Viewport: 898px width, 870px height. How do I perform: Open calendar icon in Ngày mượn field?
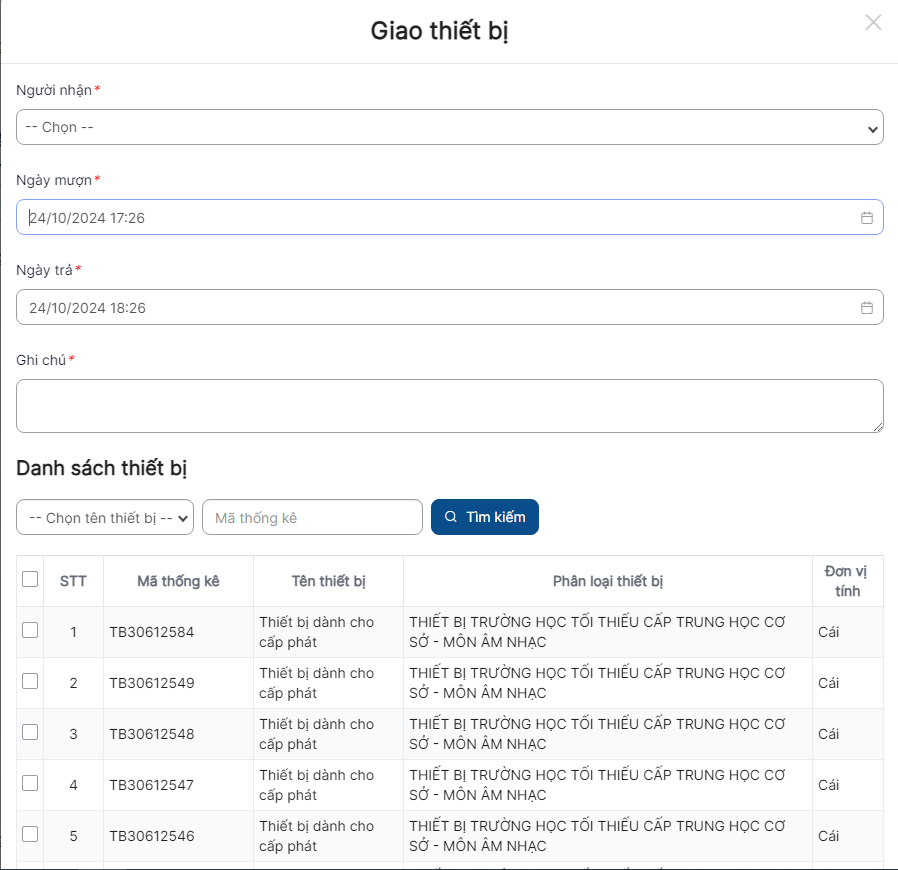pyautogui.click(x=867, y=218)
